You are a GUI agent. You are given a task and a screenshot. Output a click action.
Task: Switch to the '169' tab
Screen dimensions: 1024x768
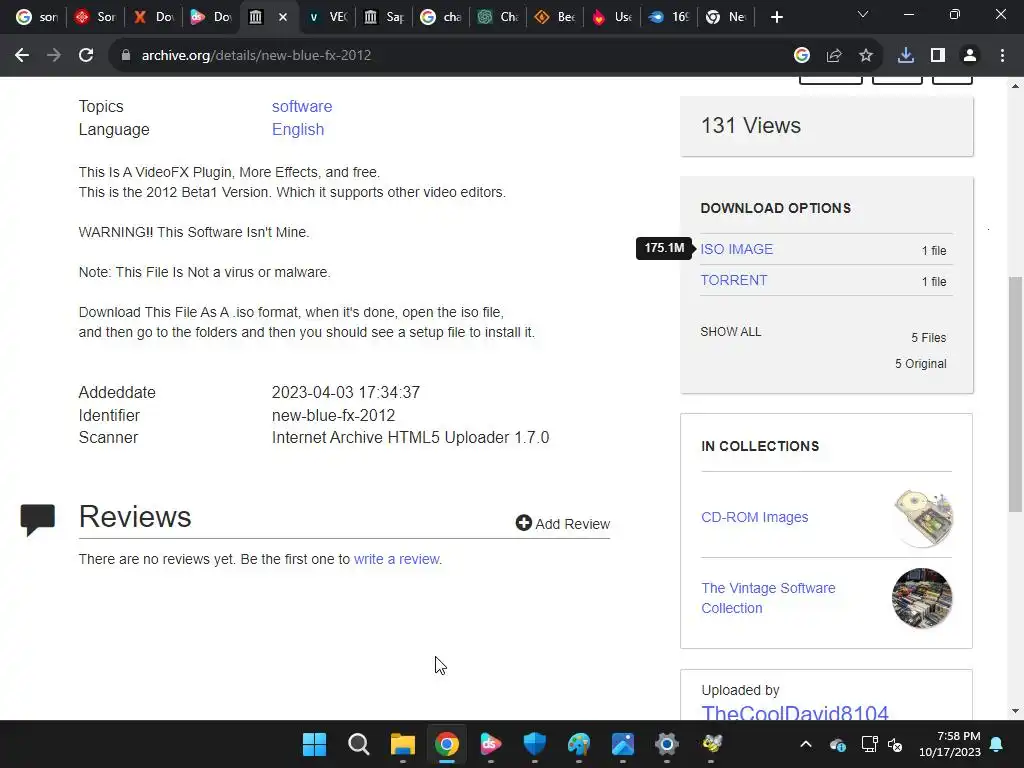669,17
